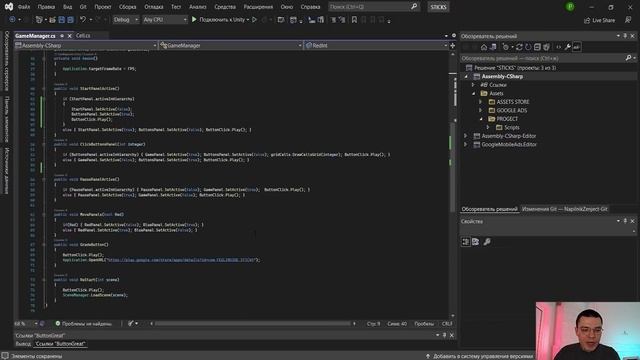This screenshot has height=360, width=640.
Task: Open the GameManager class dropdown
Action: [231, 46]
